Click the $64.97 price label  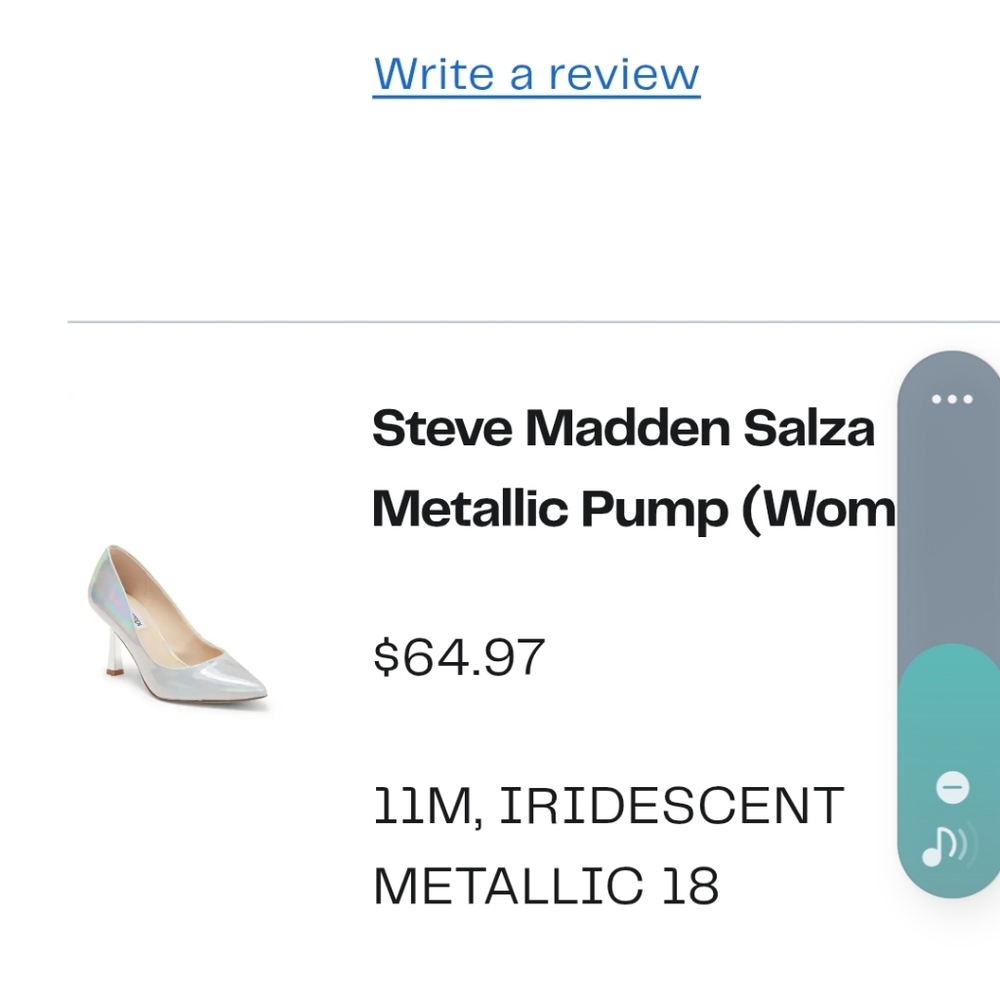tap(459, 657)
